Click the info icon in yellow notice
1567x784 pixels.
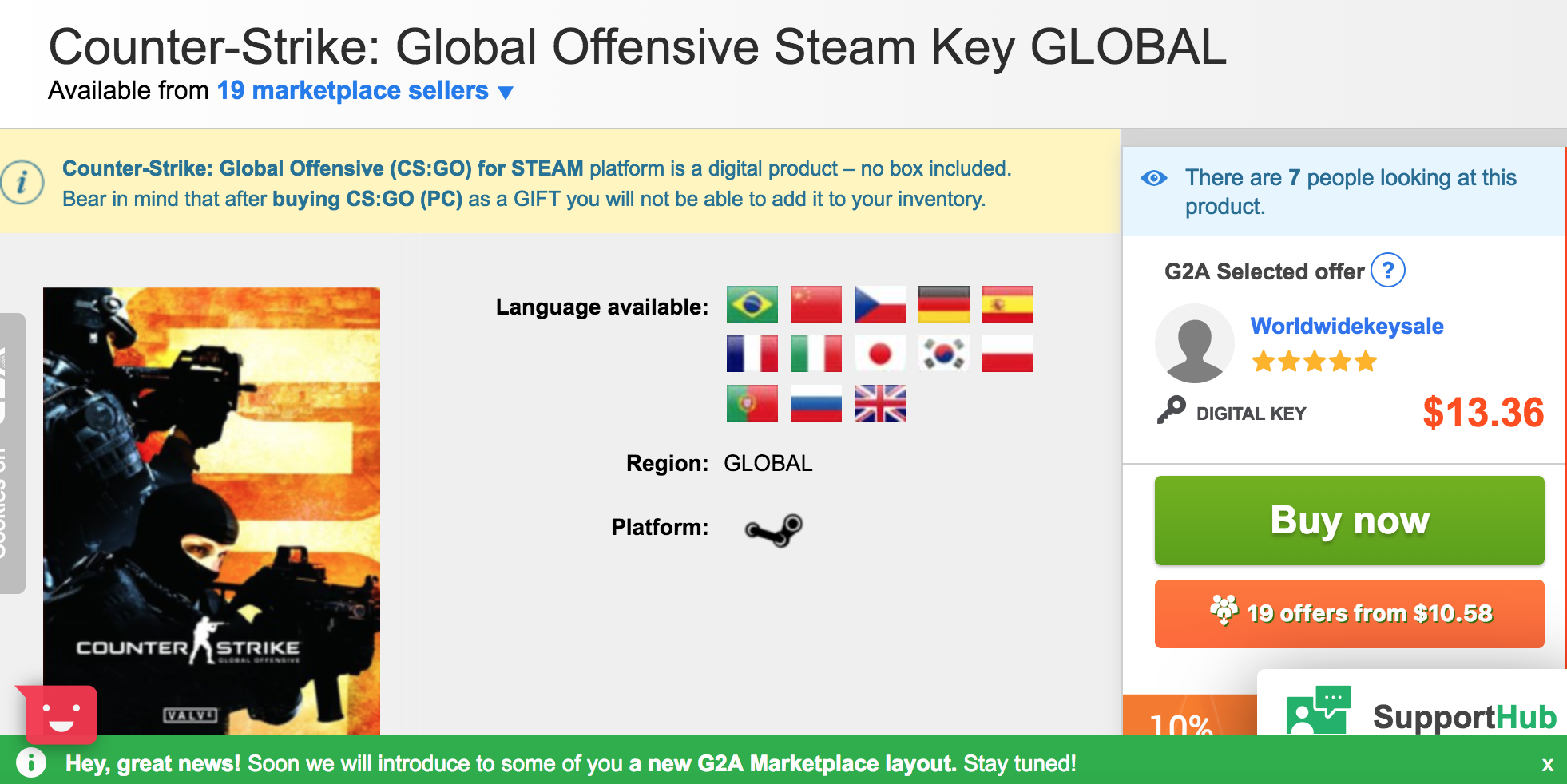21,183
